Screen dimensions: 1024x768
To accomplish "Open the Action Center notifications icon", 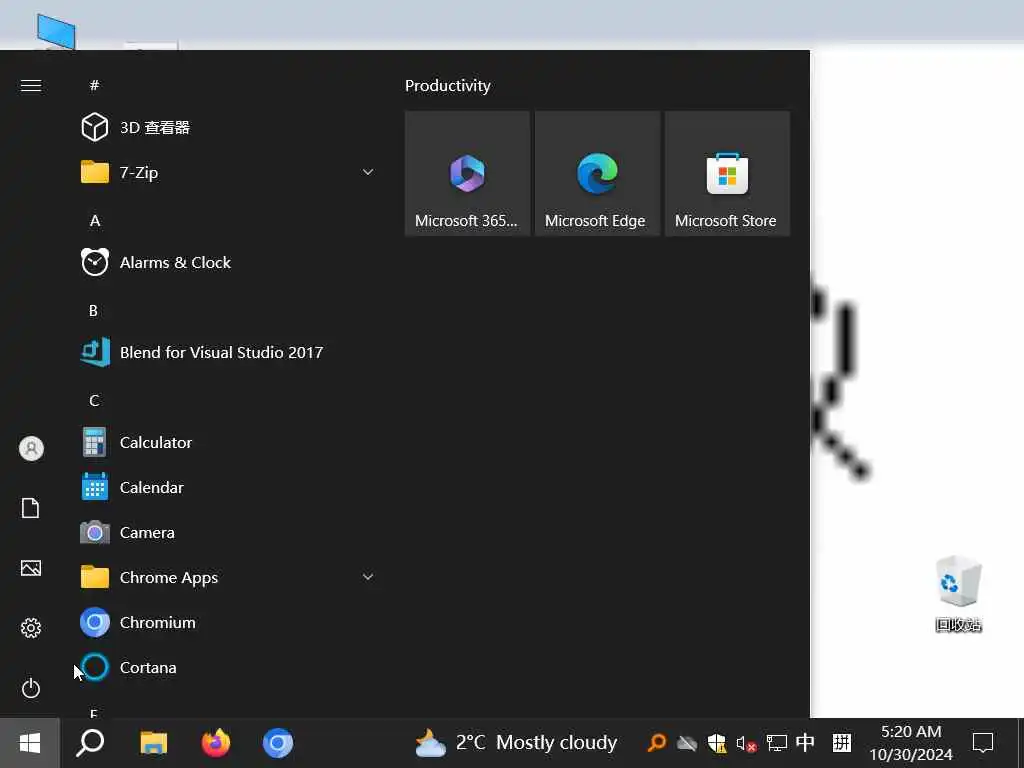I will [x=982, y=743].
